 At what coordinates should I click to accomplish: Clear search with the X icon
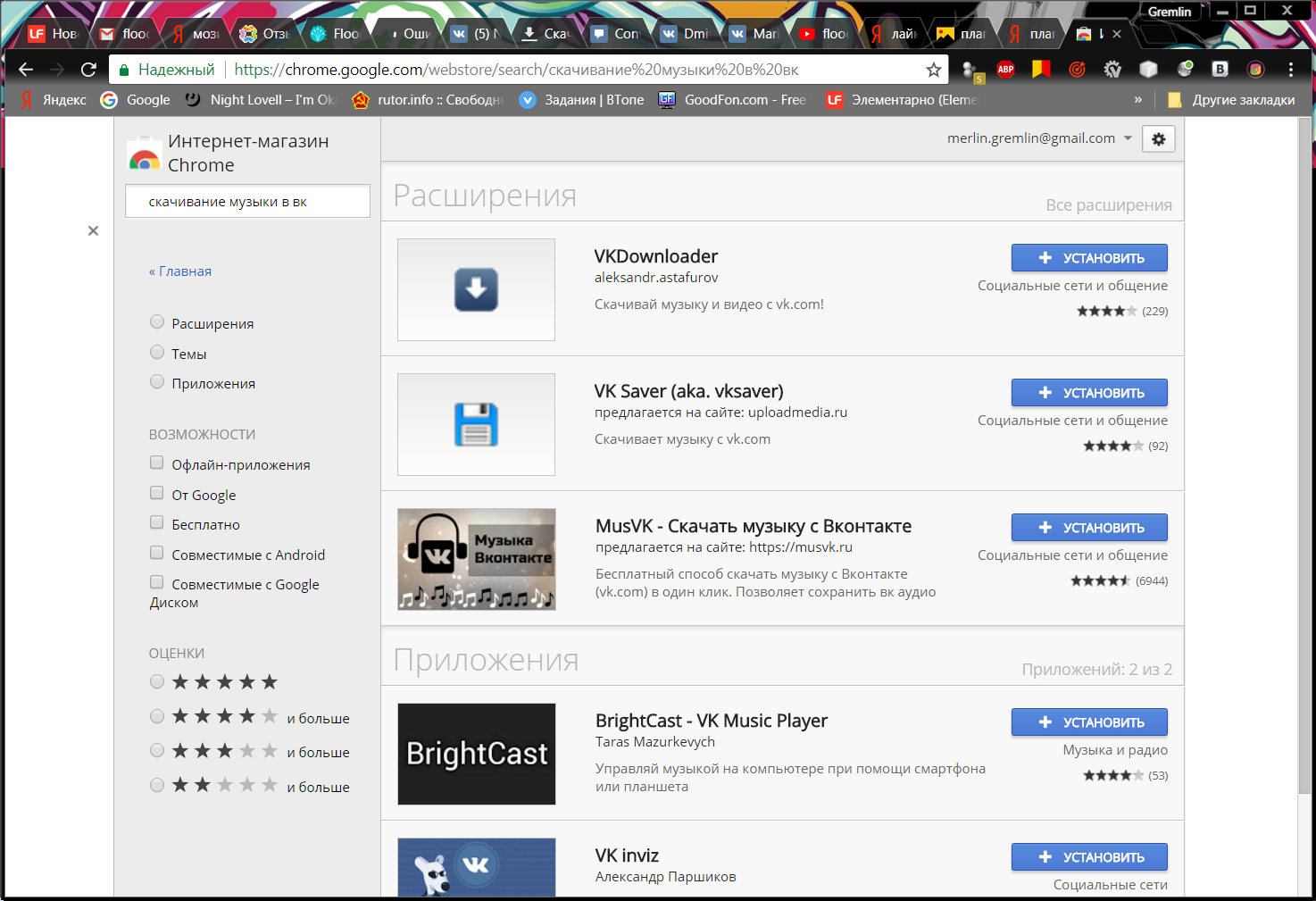(x=93, y=230)
